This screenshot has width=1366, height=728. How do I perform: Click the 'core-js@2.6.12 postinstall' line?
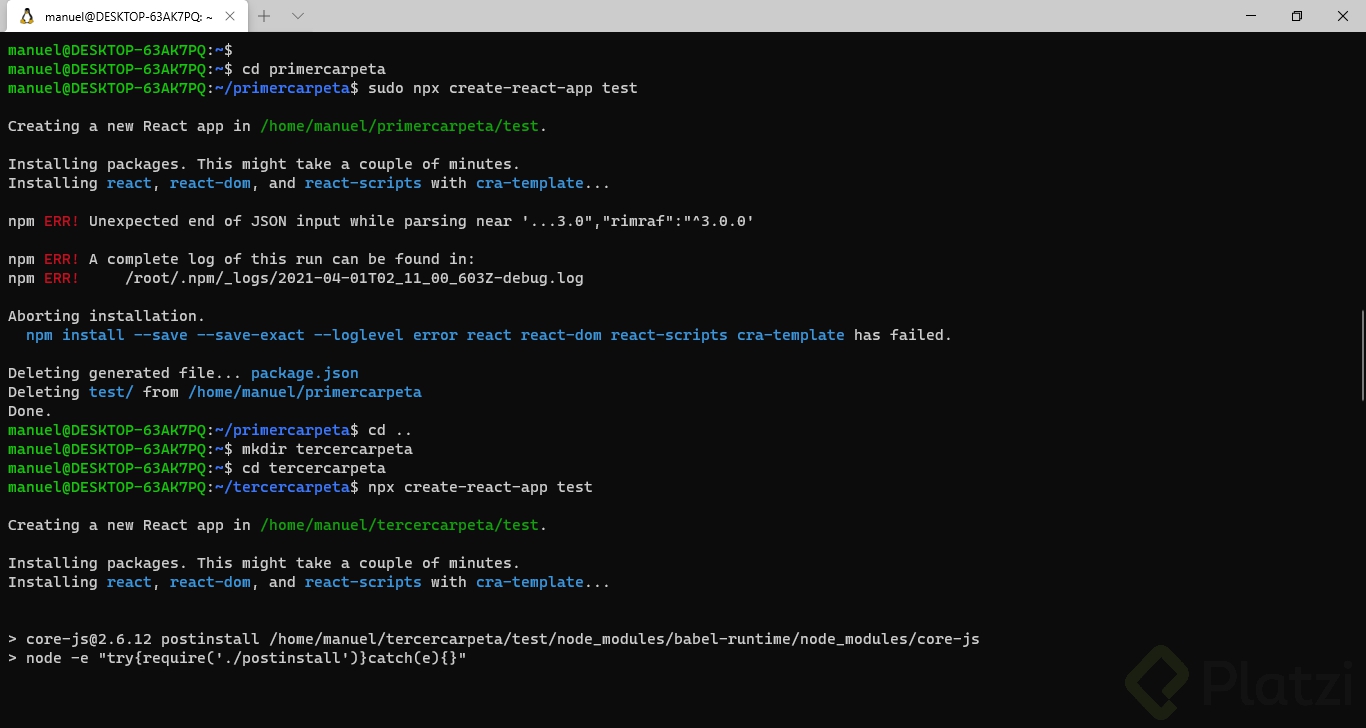494,639
